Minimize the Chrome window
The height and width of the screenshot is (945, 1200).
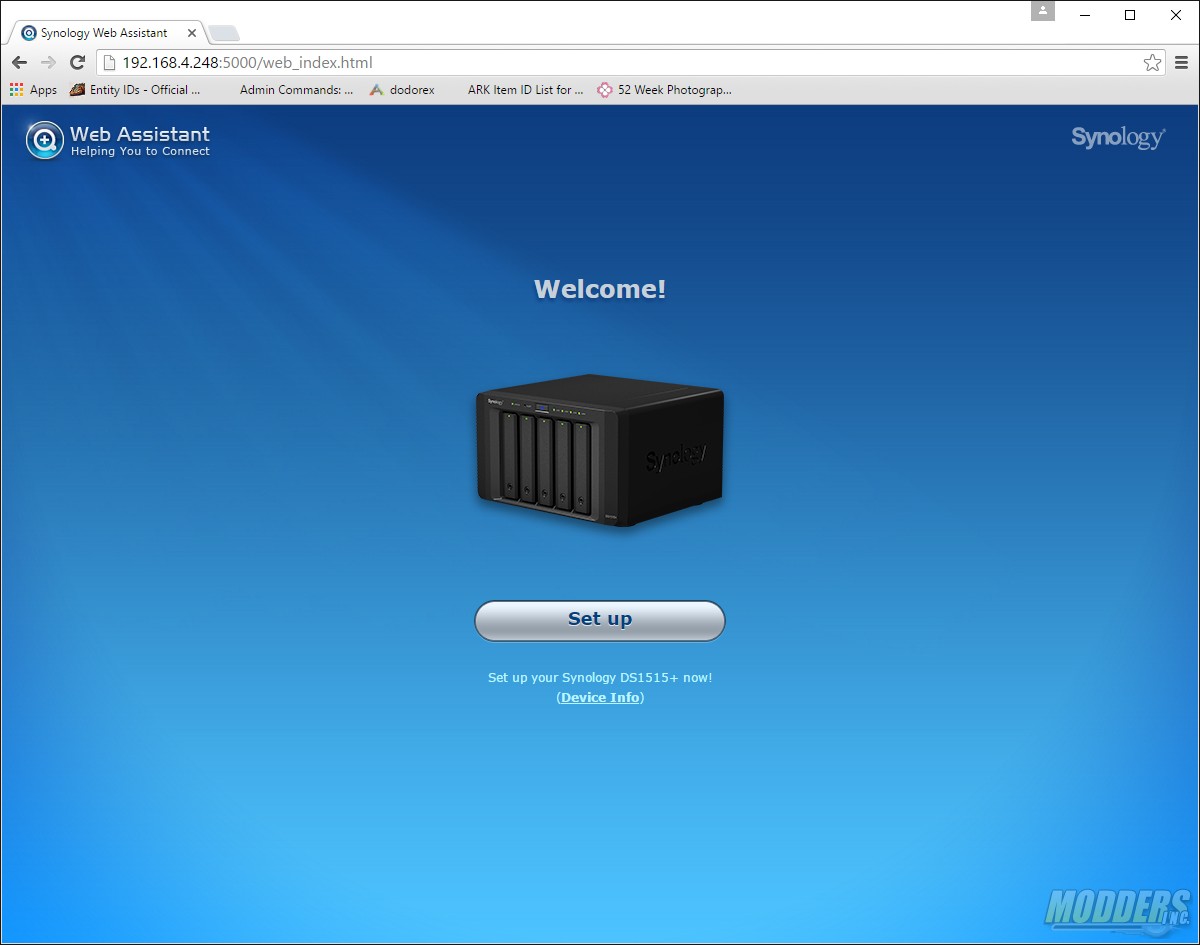[1084, 14]
